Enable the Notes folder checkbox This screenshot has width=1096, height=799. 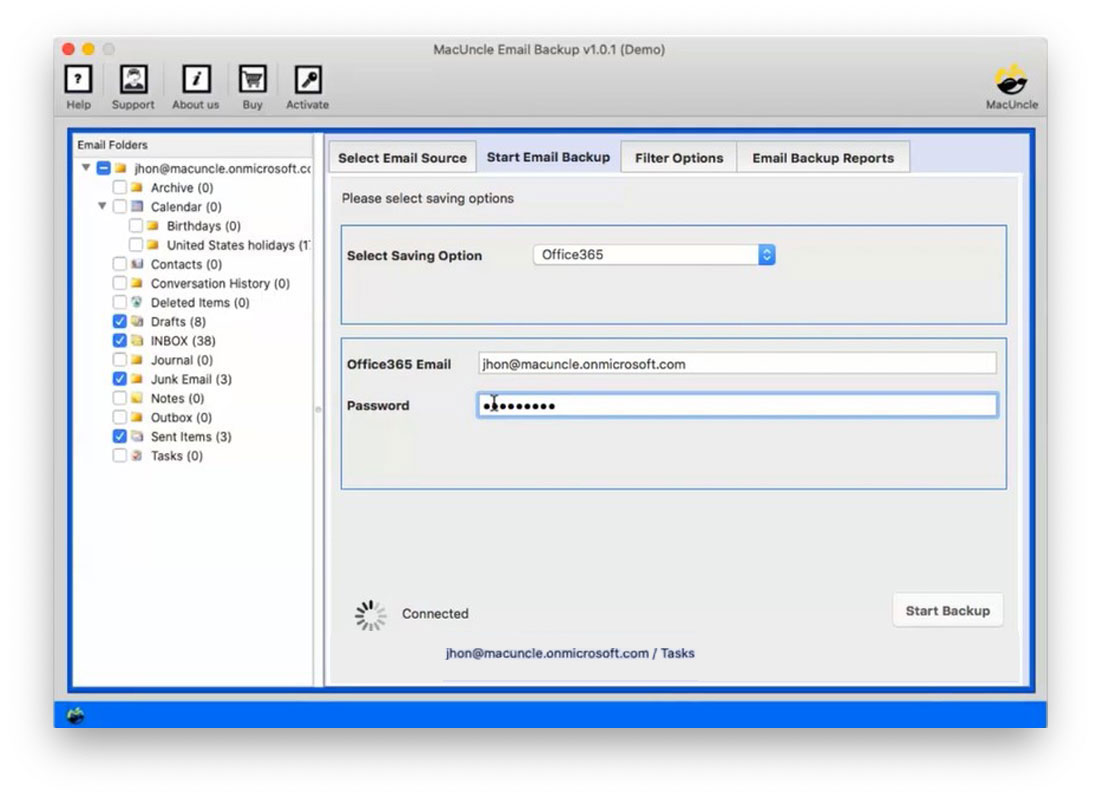click(x=119, y=398)
